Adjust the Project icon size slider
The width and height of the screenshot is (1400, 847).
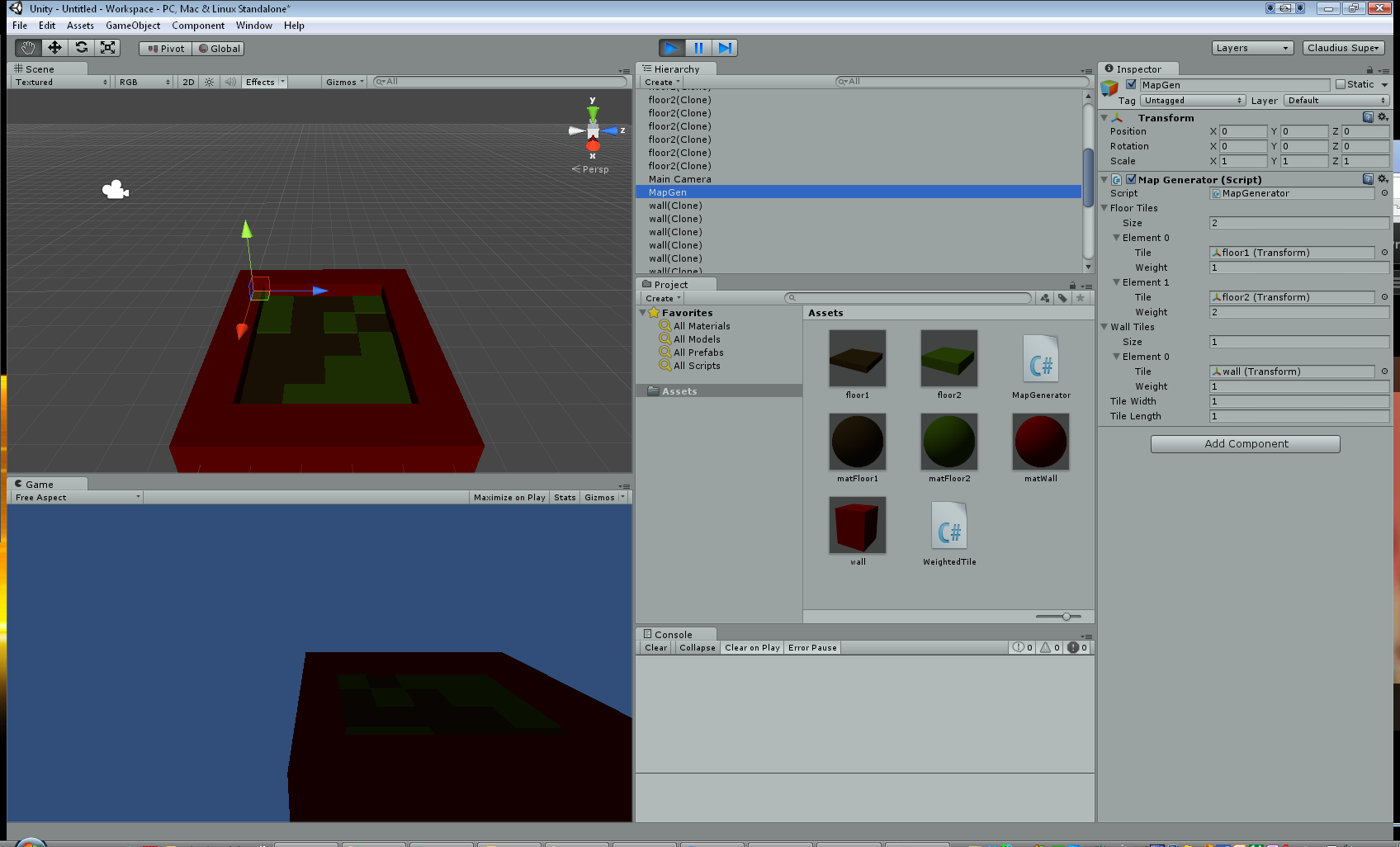click(x=1065, y=617)
